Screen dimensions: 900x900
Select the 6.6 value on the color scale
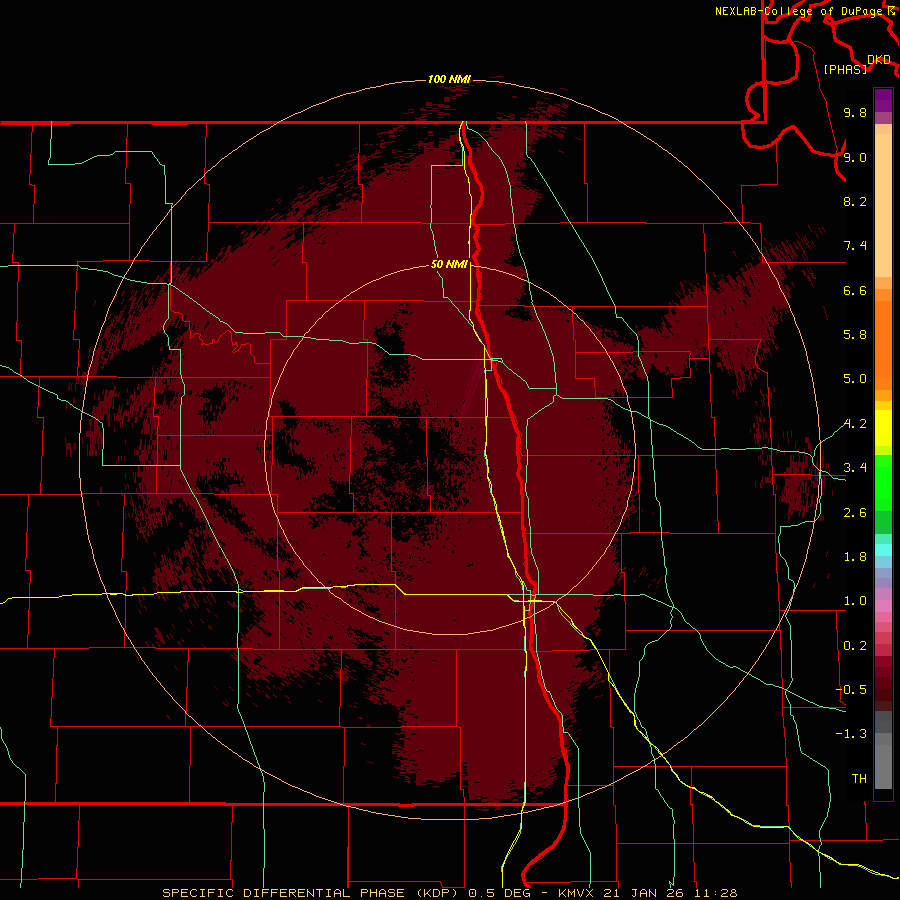click(x=855, y=290)
